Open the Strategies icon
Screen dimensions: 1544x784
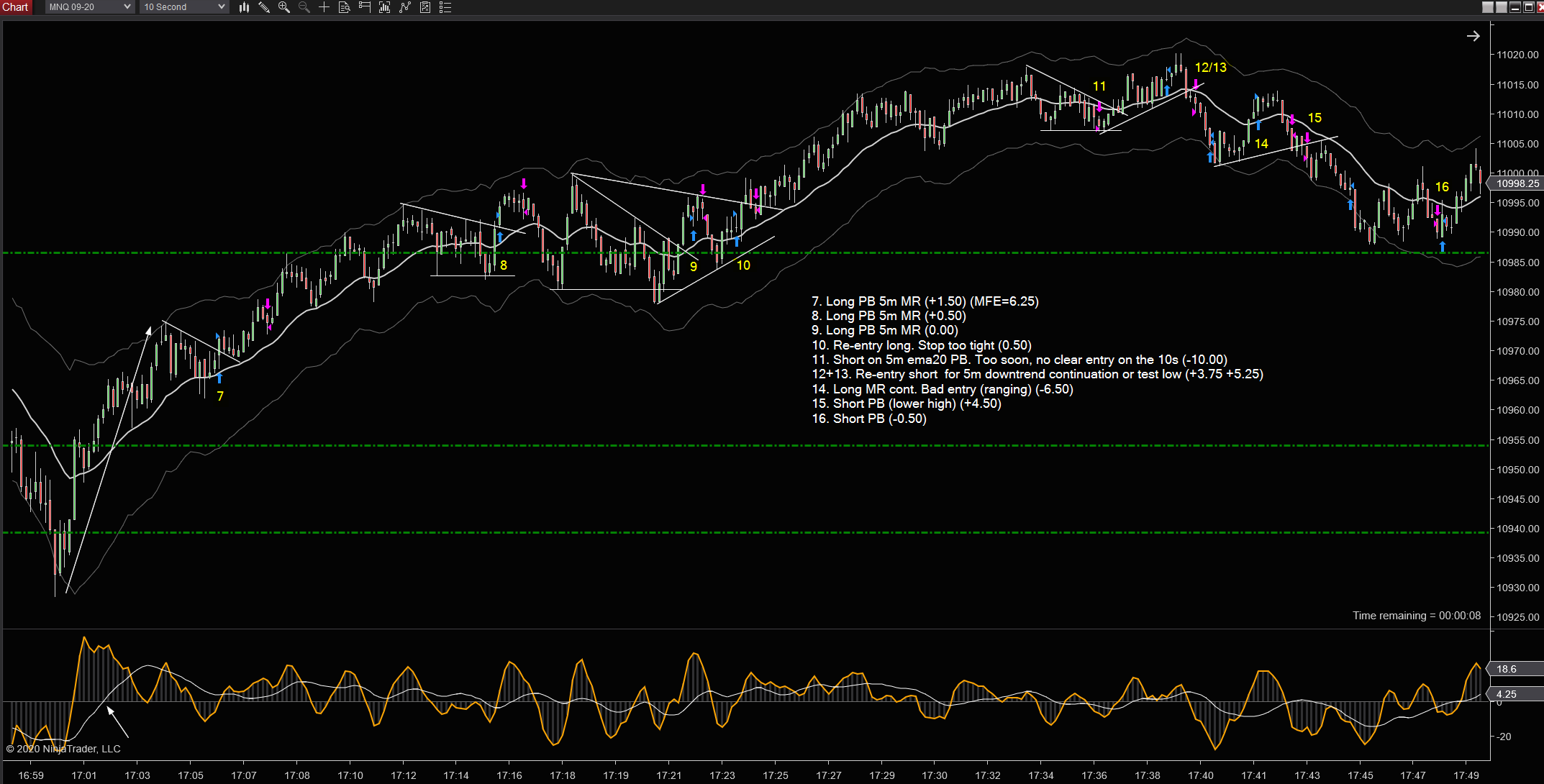425,7
